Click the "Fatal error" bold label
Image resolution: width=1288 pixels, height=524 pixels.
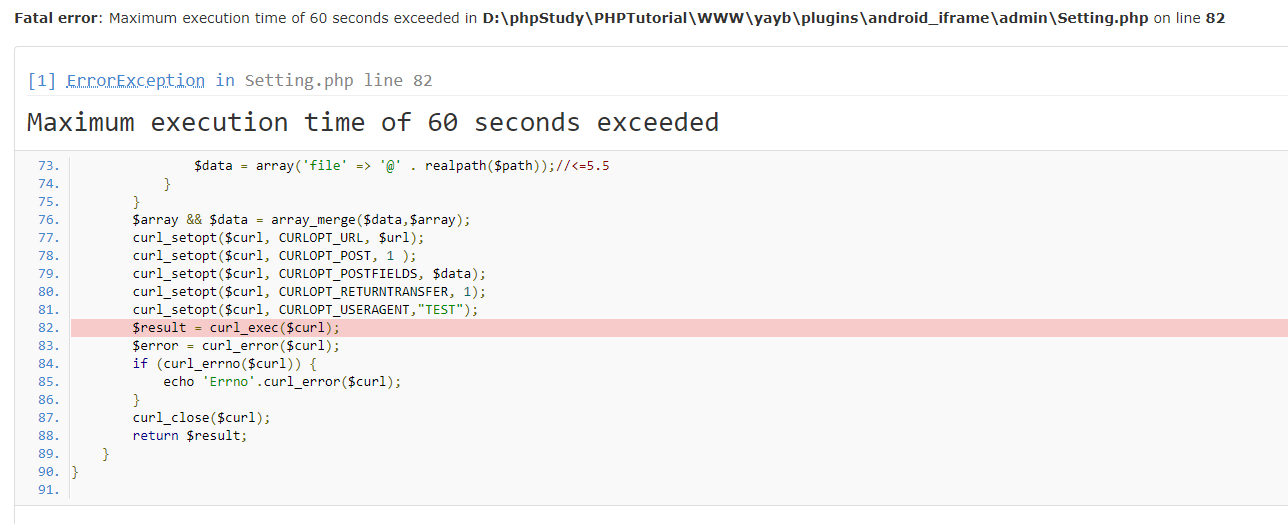pos(55,19)
